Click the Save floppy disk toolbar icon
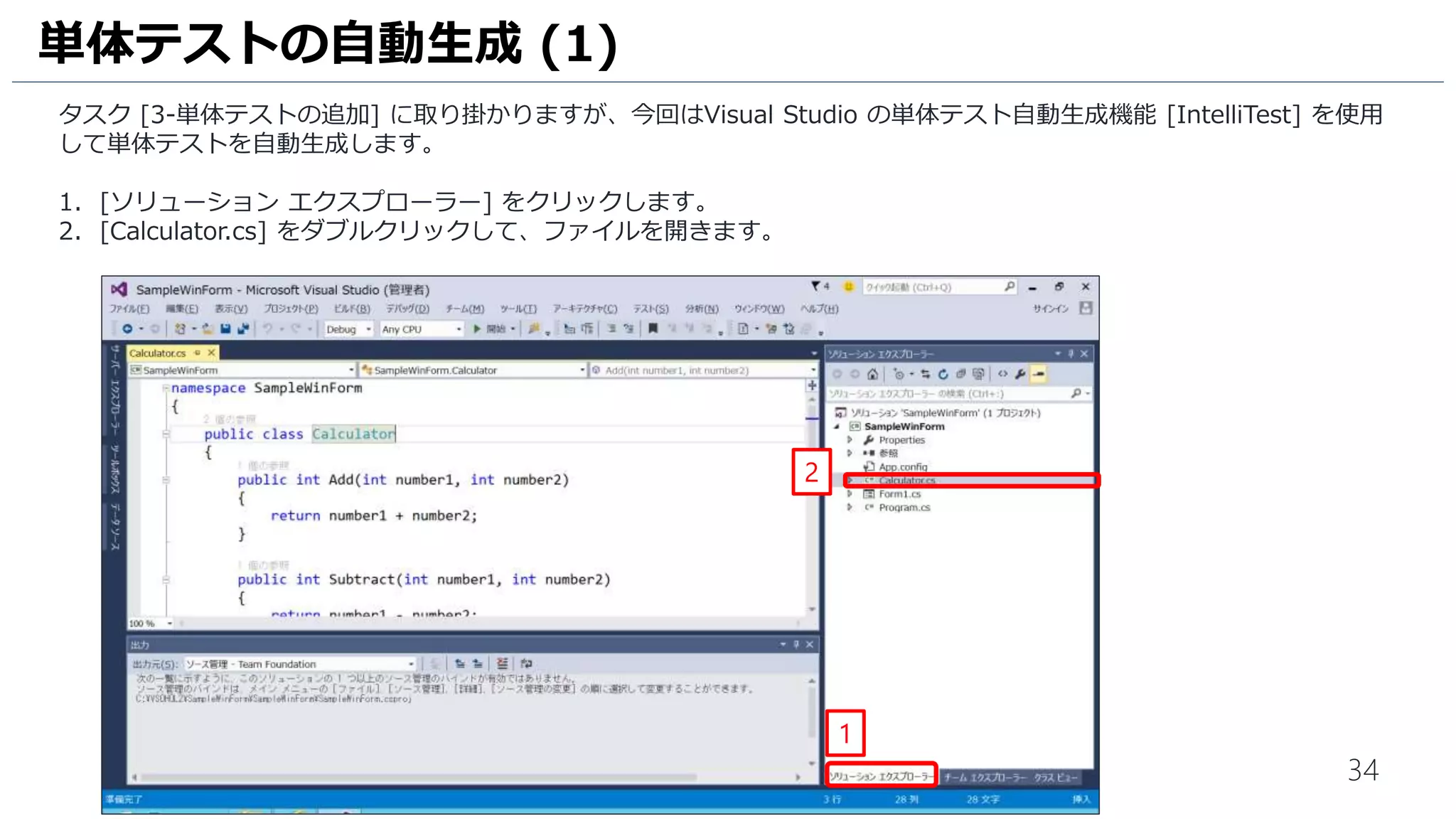The image size is (1456, 819). pos(225,328)
